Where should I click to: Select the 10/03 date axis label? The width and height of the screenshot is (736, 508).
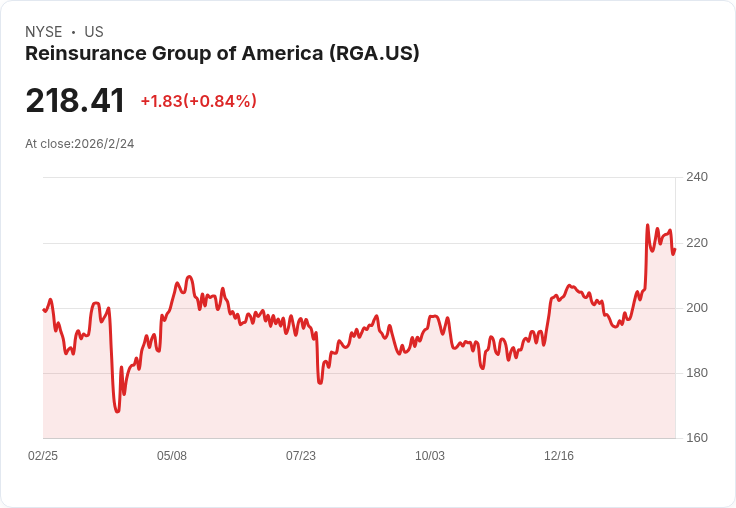pyautogui.click(x=430, y=456)
